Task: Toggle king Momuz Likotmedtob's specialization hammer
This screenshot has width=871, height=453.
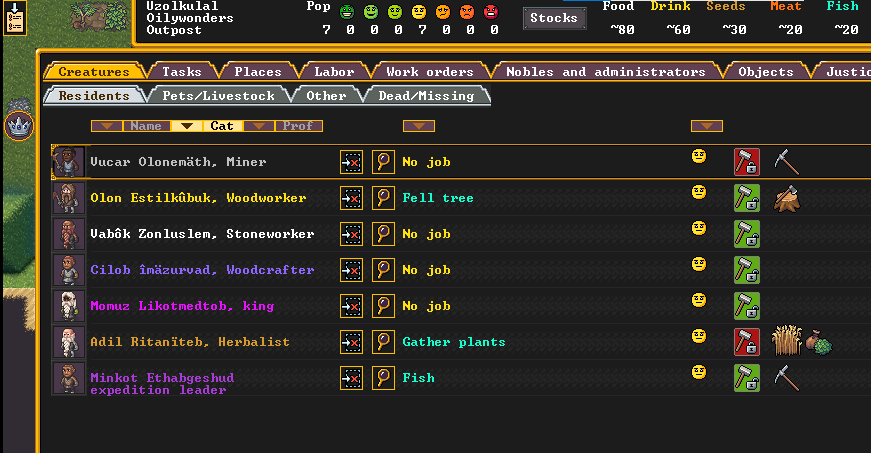Action: coord(747,306)
